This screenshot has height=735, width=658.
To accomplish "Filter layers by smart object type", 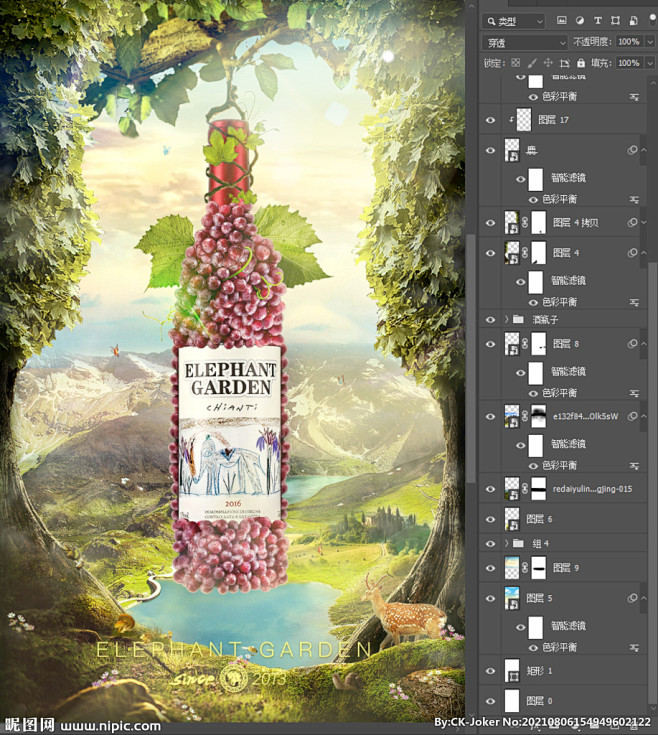I will click(633, 21).
